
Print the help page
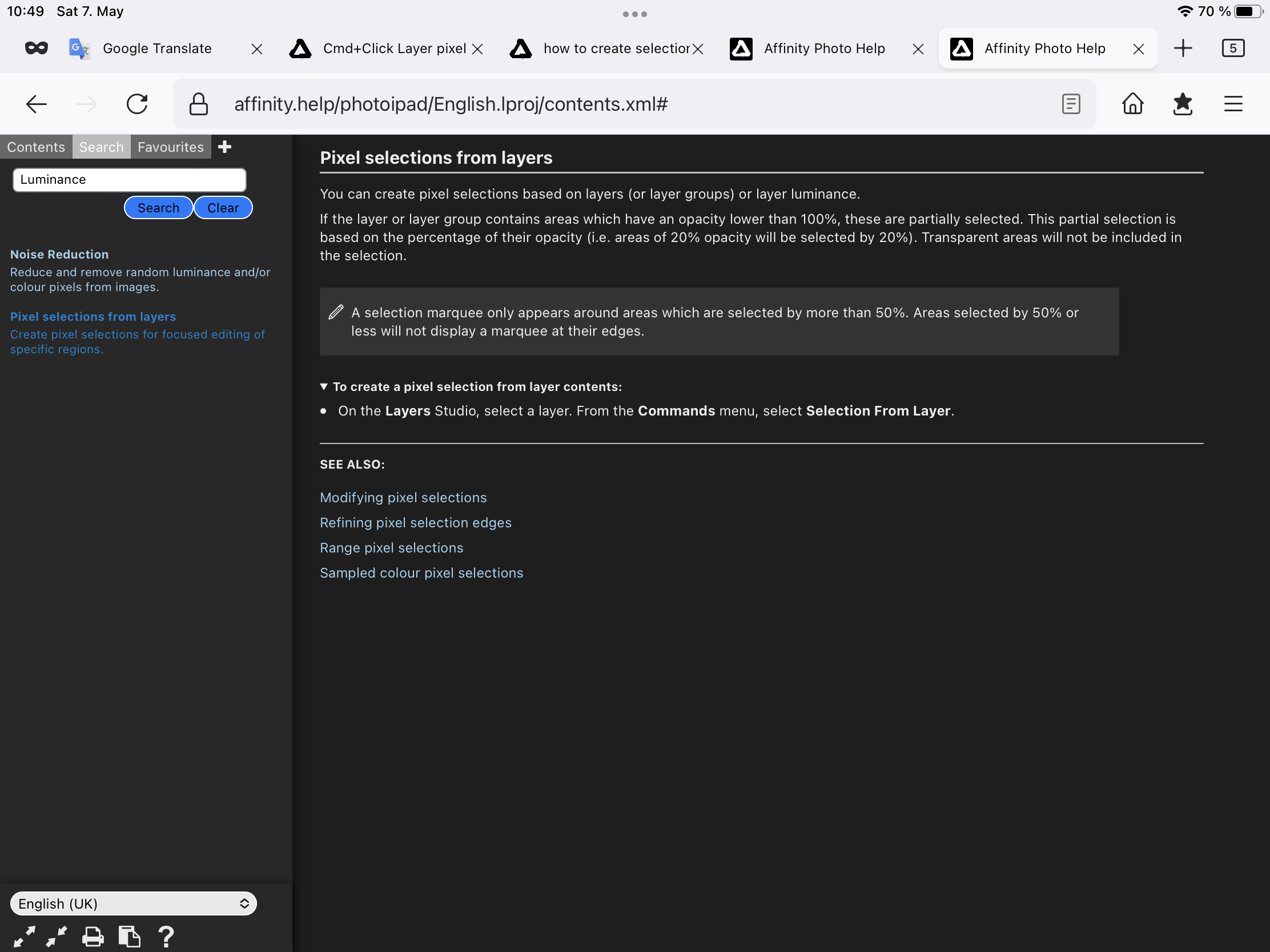coord(93,937)
